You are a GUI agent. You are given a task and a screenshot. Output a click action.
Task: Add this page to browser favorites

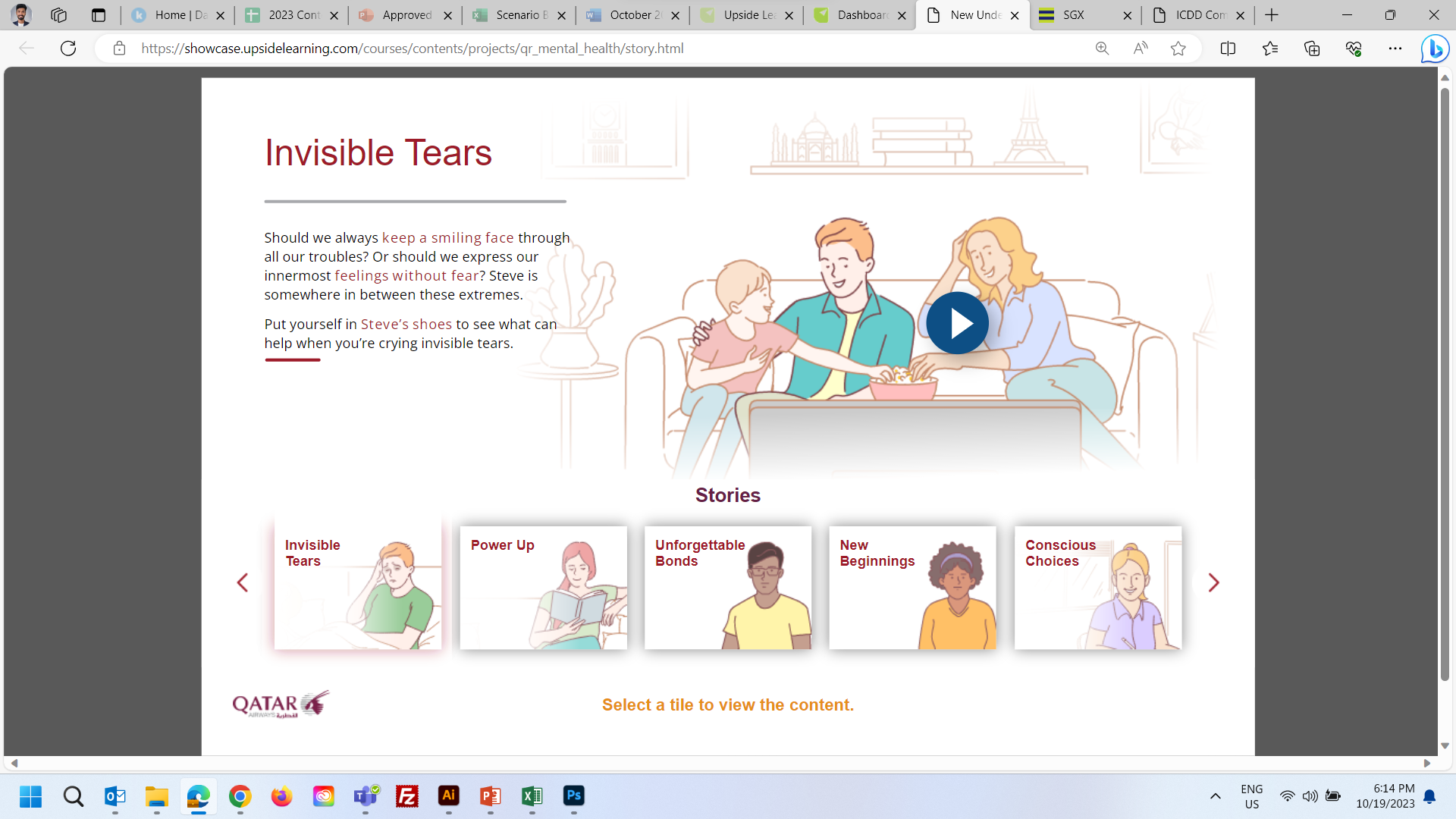[1178, 48]
